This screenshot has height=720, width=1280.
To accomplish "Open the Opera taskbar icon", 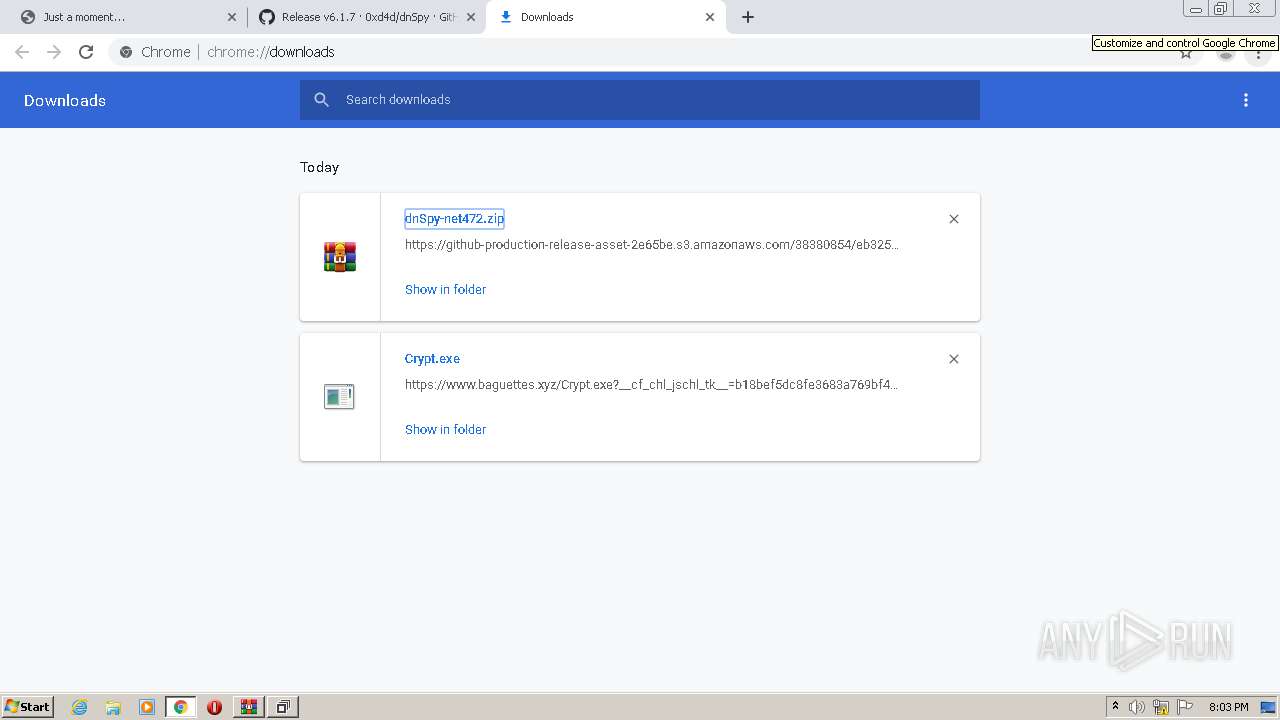I will pos(214,707).
